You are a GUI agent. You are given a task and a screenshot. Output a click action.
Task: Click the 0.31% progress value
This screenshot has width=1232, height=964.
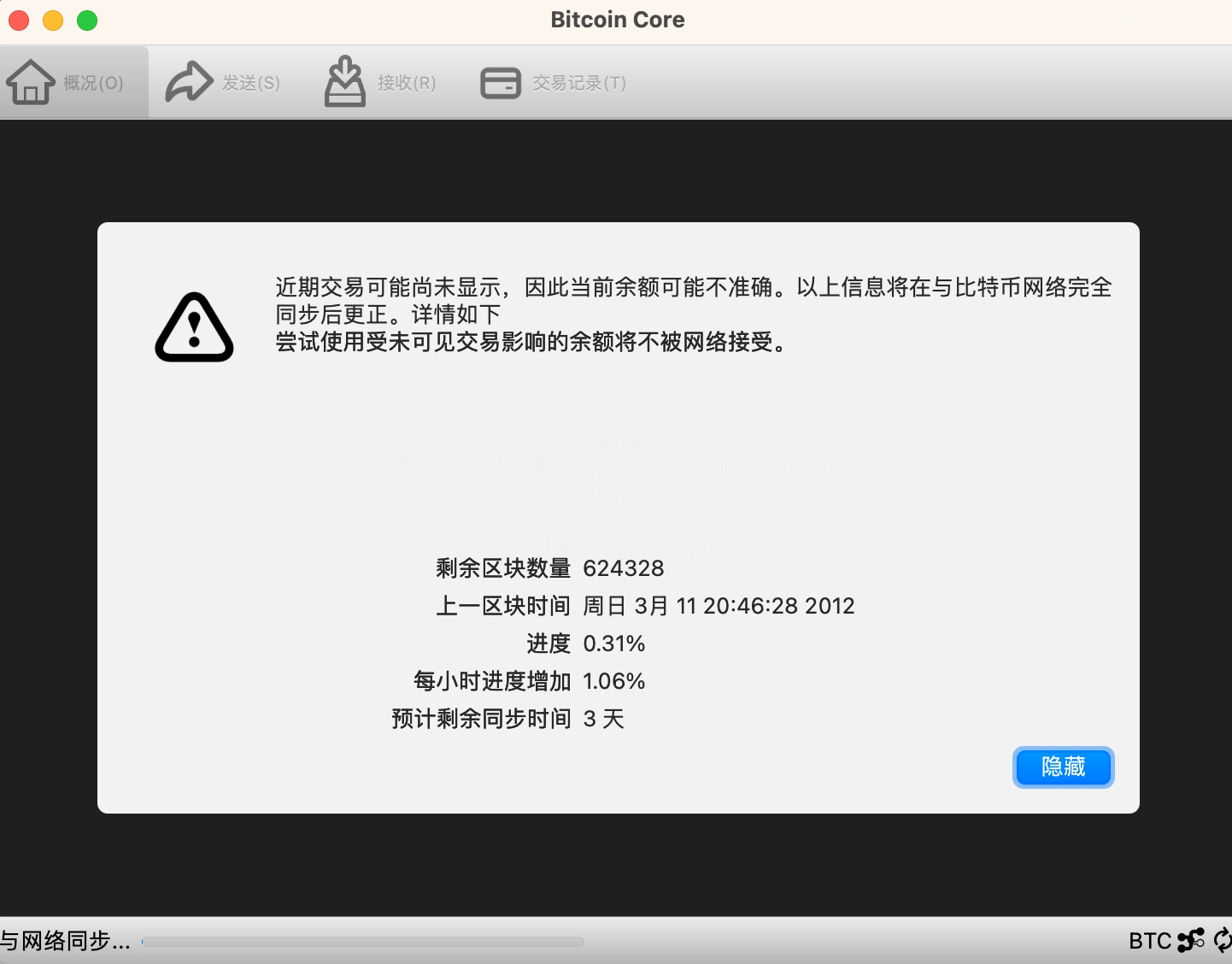[614, 644]
